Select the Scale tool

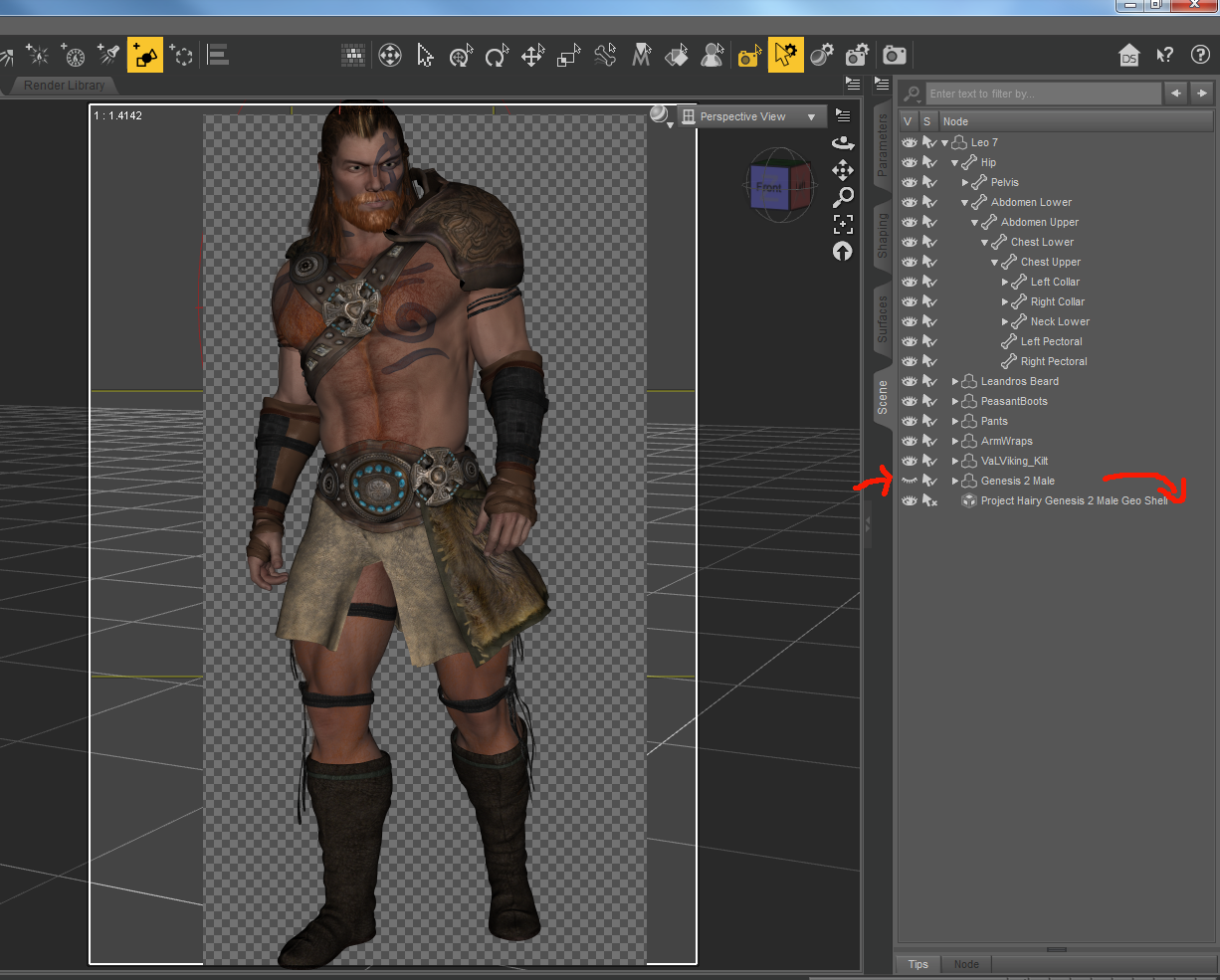click(569, 56)
